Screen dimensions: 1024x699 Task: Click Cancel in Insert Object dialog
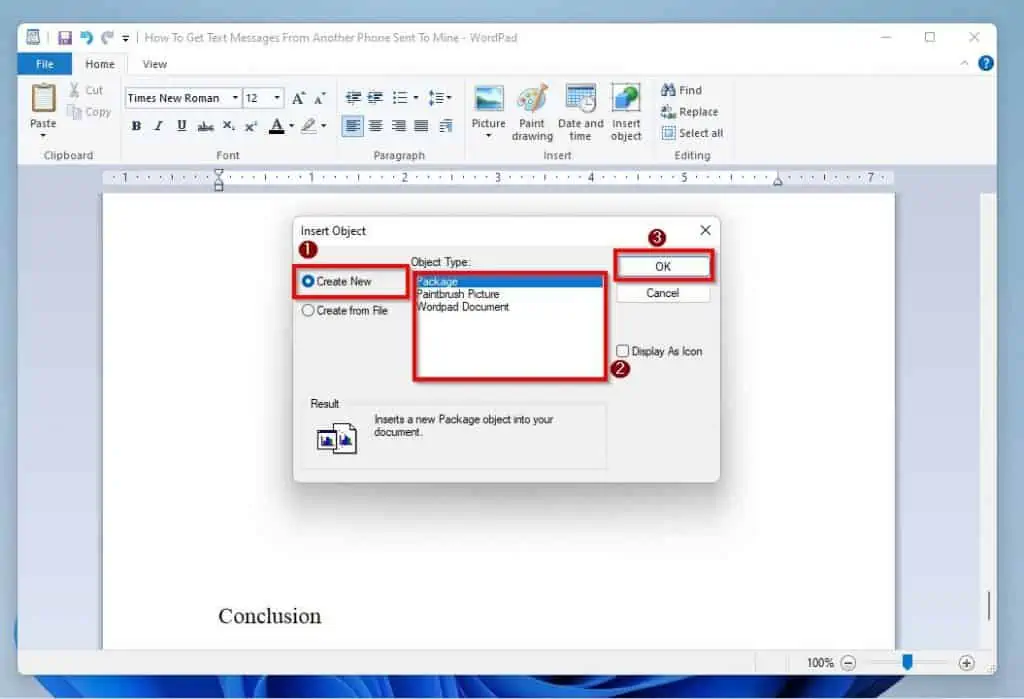(x=663, y=293)
